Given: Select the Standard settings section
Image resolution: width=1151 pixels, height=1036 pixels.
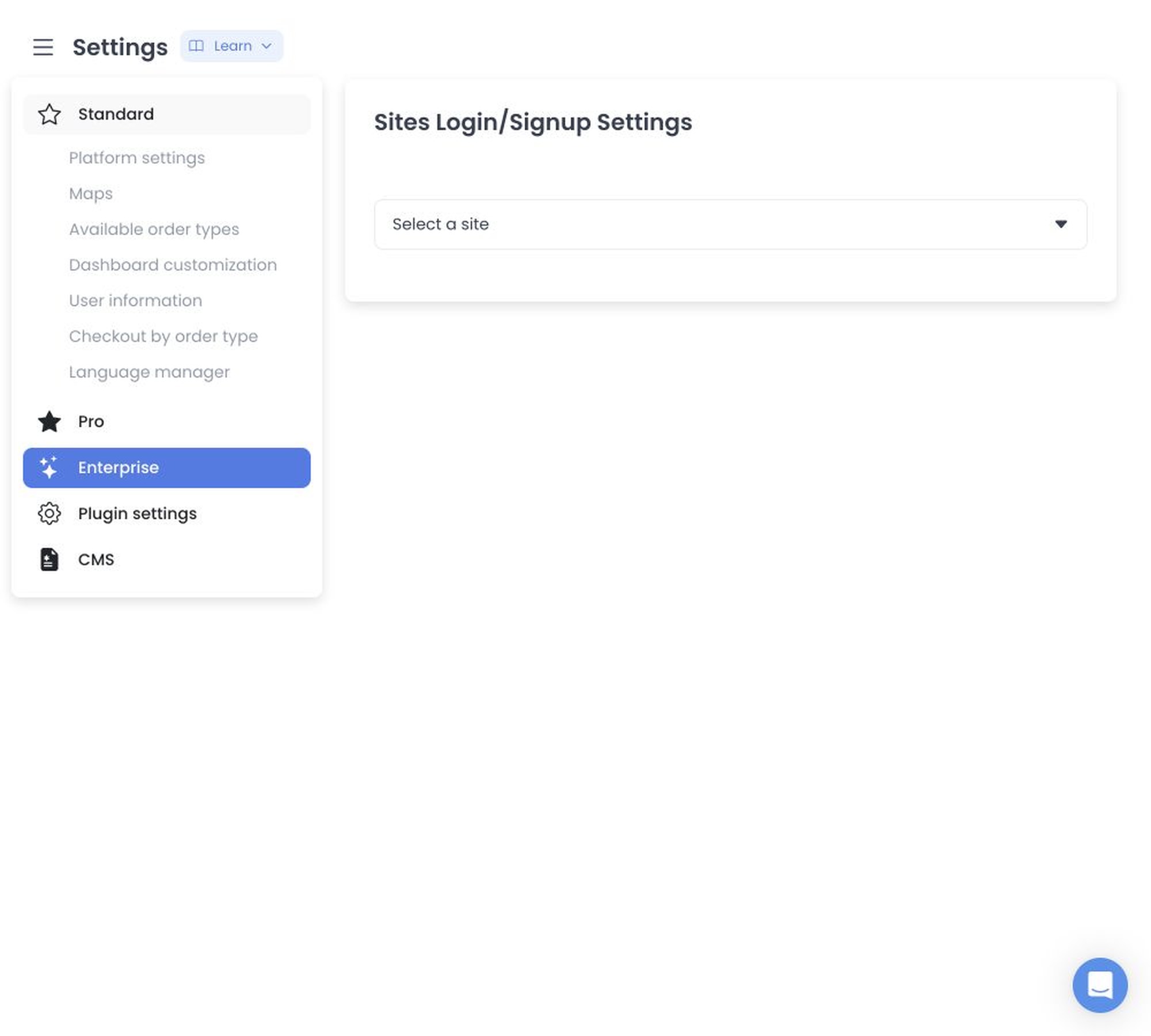Looking at the screenshot, I should coord(167,114).
